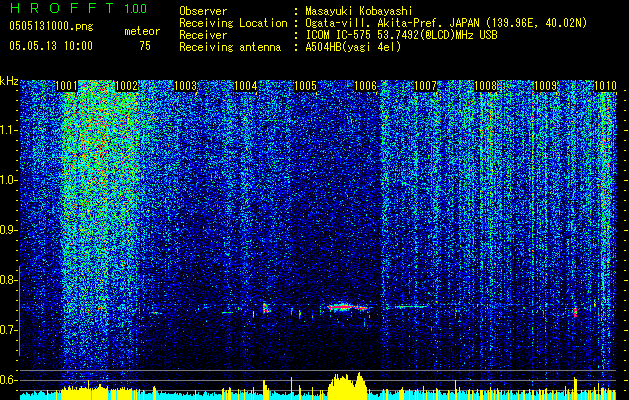Click the 0.7 kHz axis label

click(8, 330)
